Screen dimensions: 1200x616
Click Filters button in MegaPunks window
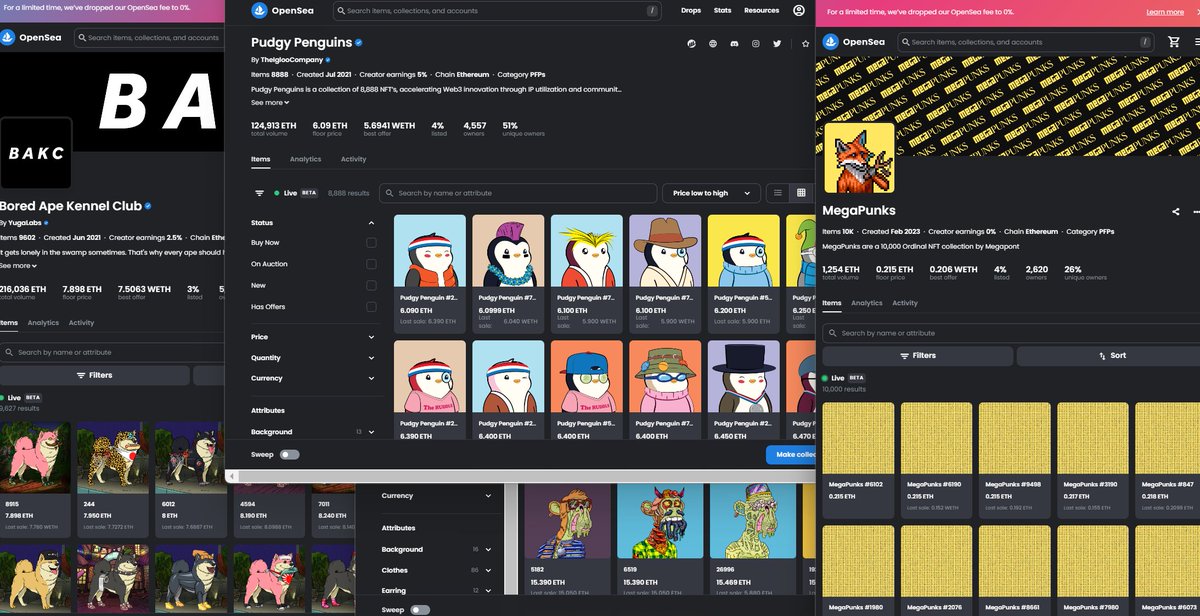click(x=918, y=355)
